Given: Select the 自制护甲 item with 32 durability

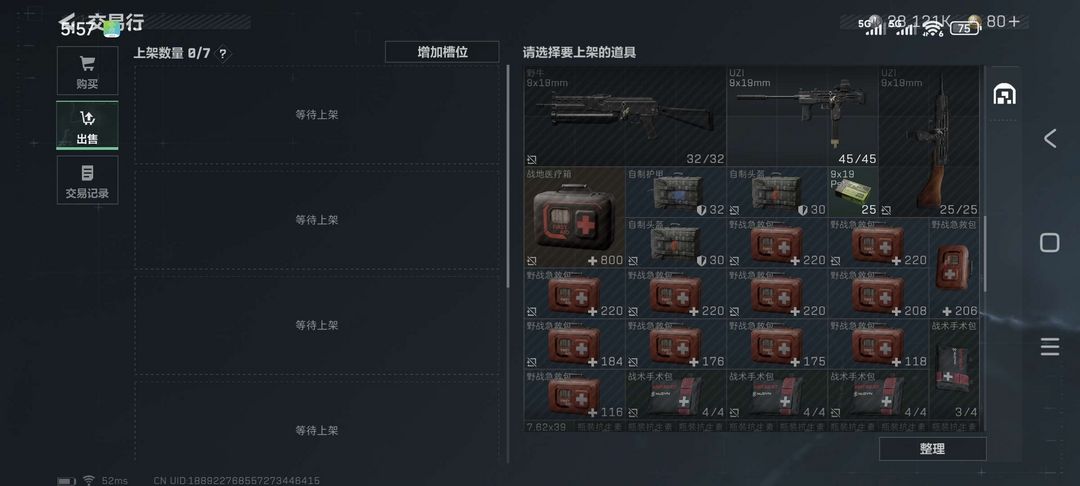Looking at the screenshot, I should (x=676, y=192).
